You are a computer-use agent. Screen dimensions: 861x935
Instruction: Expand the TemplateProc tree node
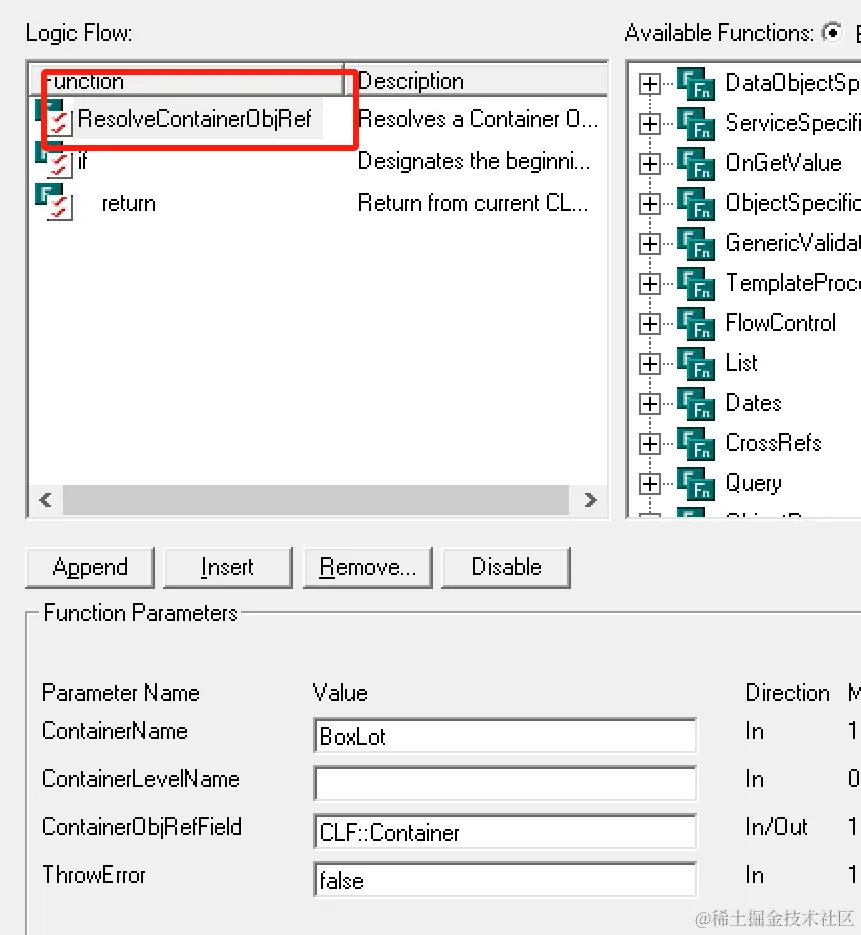pos(649,284)
